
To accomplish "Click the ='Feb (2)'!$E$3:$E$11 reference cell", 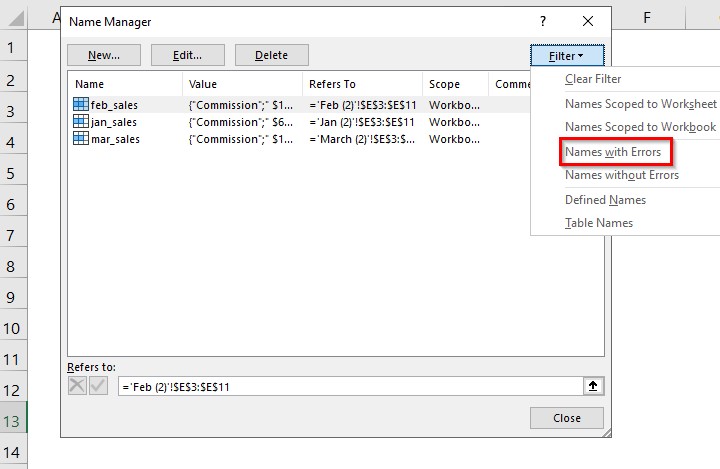I will click(x=362, y=105).
